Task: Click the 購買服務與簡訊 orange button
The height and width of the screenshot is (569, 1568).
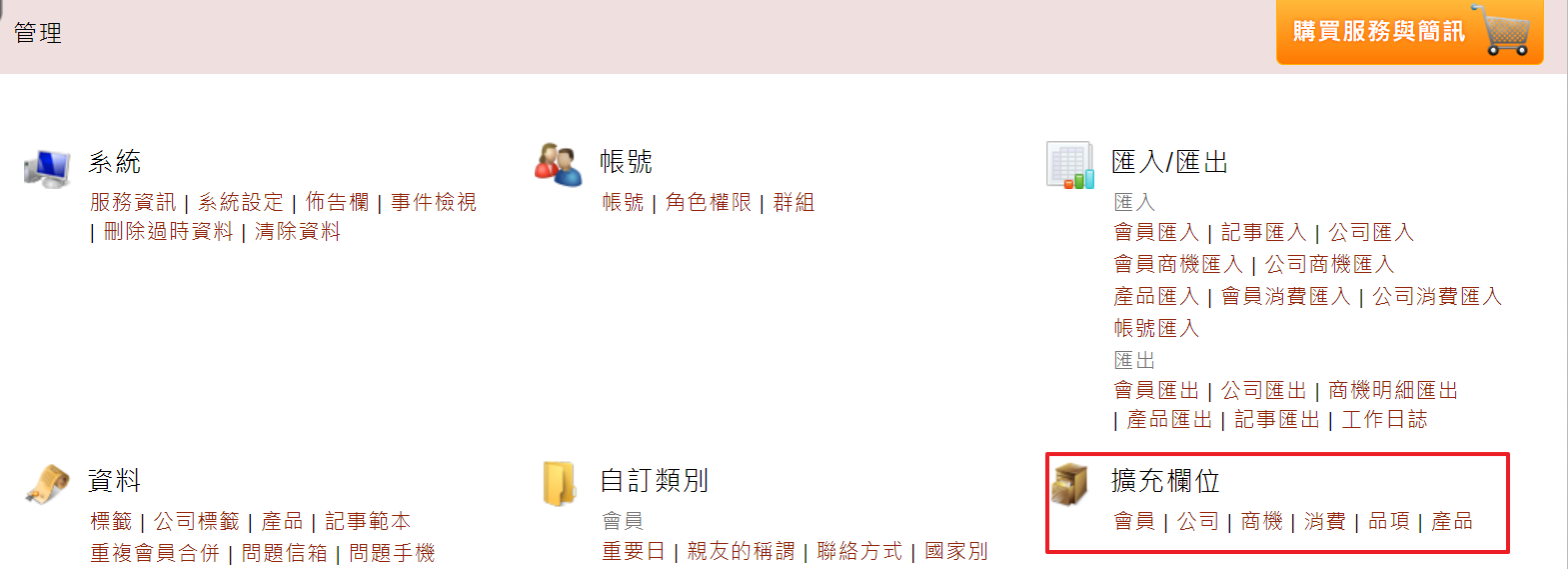Action: point(1409,32)
